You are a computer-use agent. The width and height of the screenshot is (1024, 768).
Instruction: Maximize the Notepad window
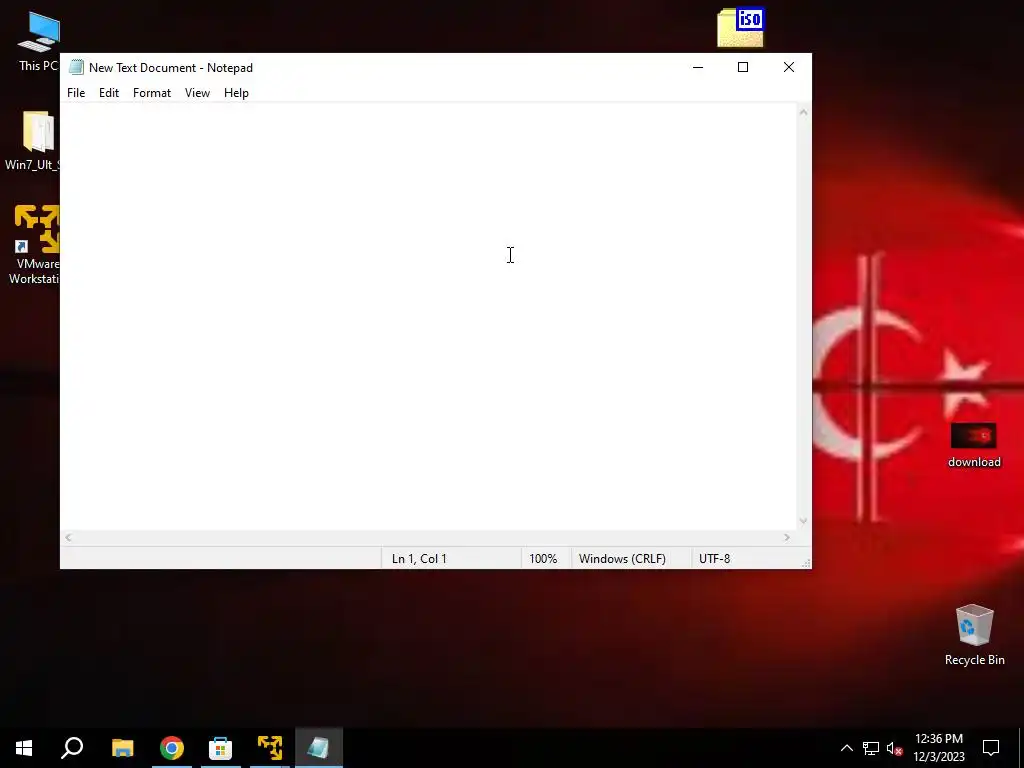tap(743, 67)
